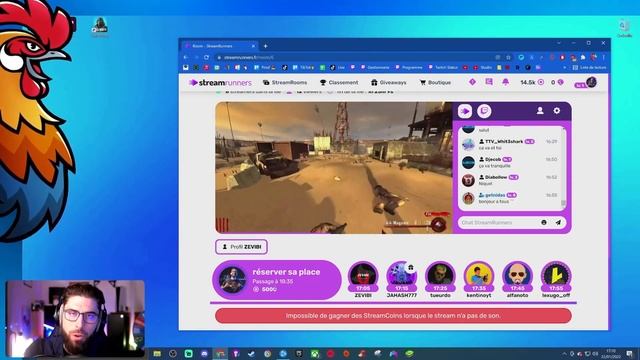Open the Liste de lecture reading list
Screen dimensions: 640x360
pyautogui.click(x=589, y=67)
